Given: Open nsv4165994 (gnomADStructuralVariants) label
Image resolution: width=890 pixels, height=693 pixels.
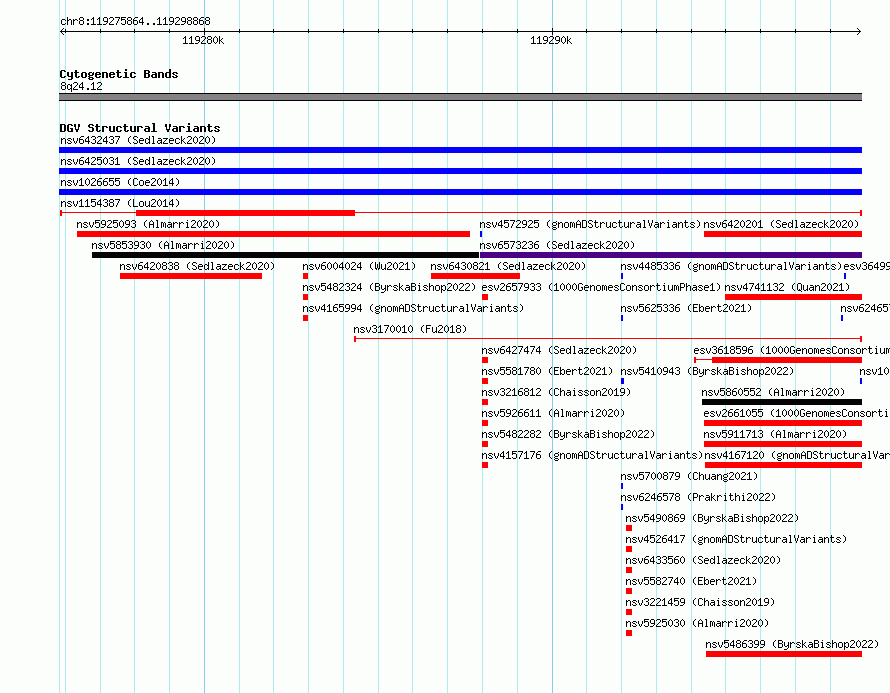Looking at the screenshot, I should [413, 308].
